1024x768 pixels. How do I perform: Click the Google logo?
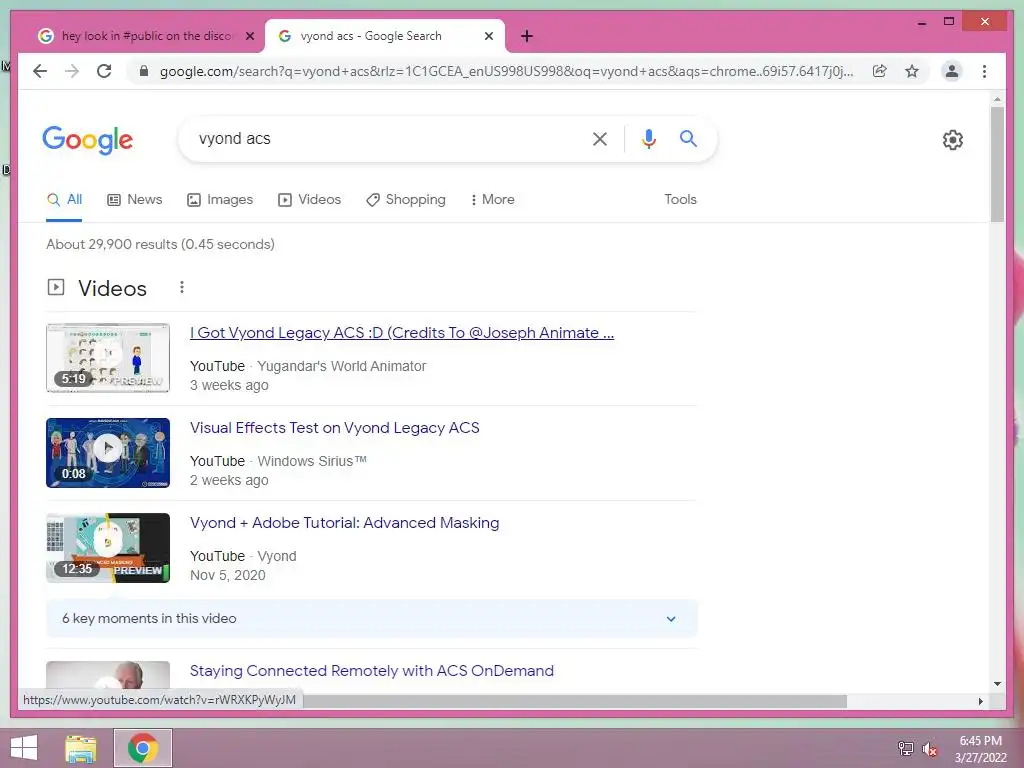(88, 140)
